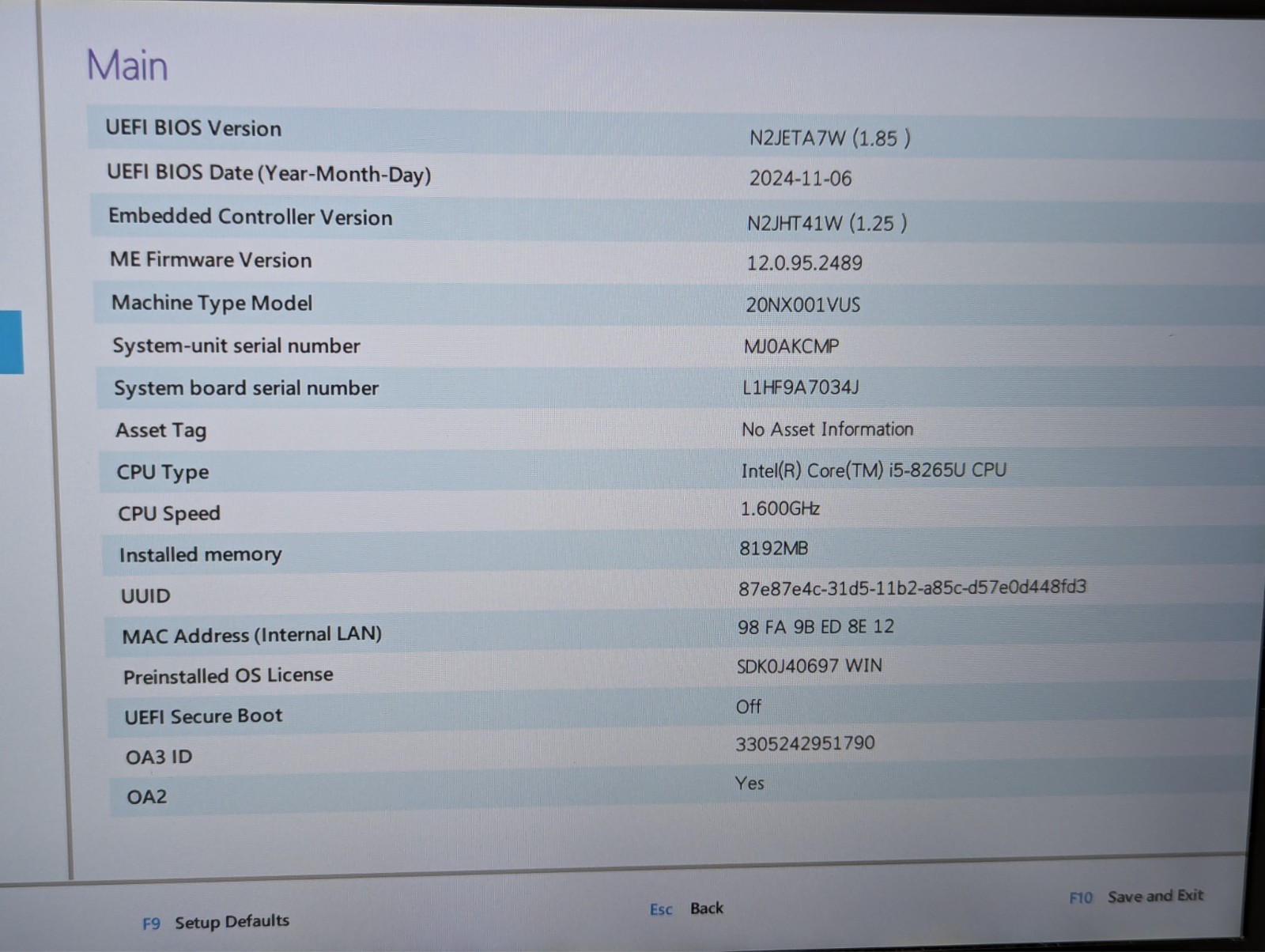
Task: Click the UUID value starting 87e87e4c
Action: 912,587
